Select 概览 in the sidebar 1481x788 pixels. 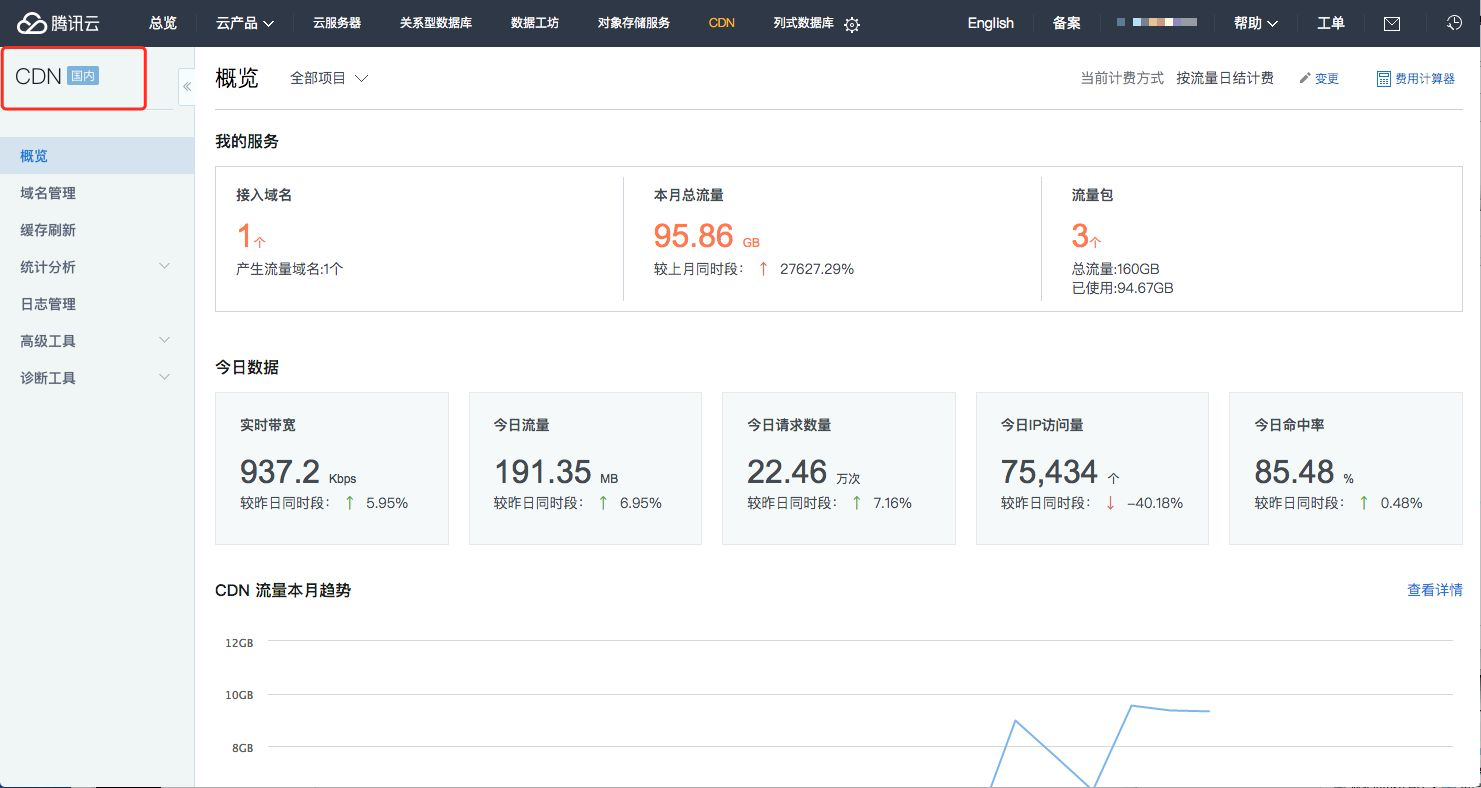coord(97,156)
